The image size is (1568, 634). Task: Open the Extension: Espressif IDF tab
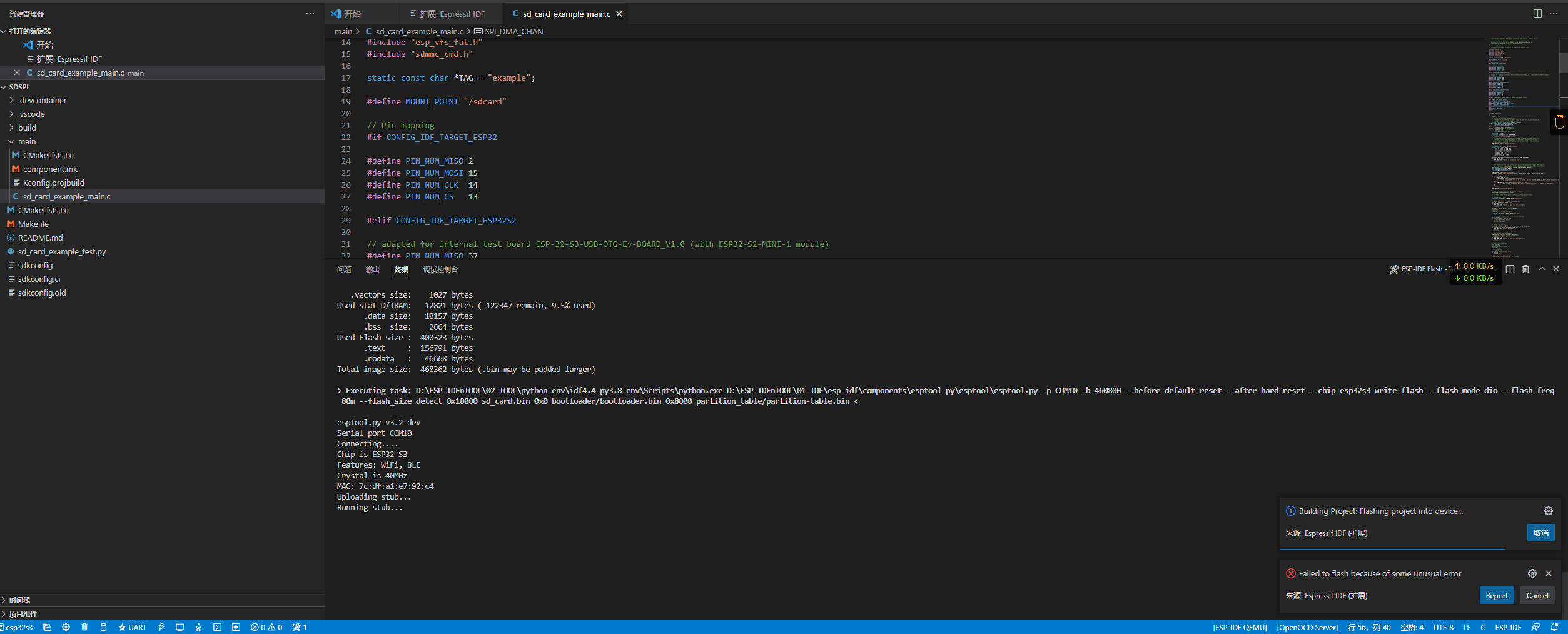pyautogui.click(x=452, y=14)
